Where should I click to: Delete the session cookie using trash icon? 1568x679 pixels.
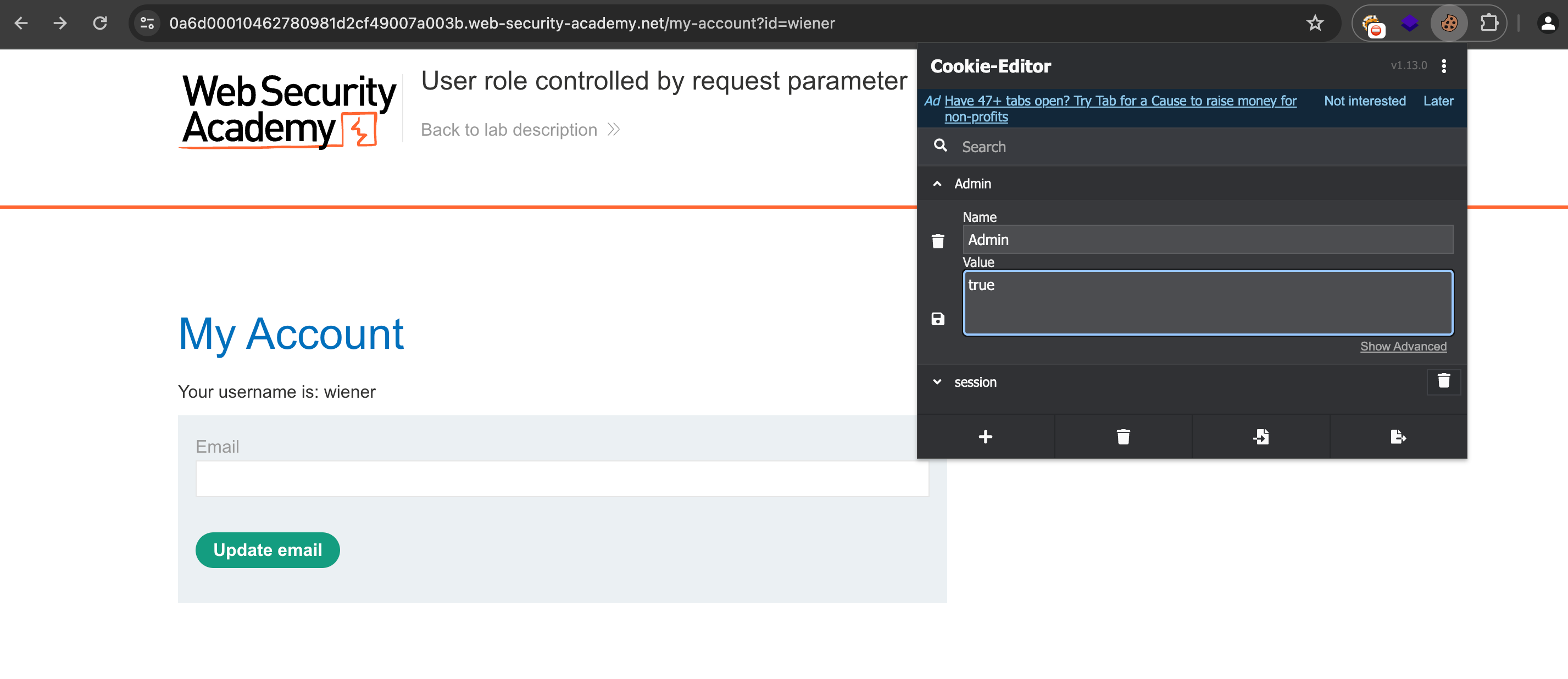(1443, 381)
